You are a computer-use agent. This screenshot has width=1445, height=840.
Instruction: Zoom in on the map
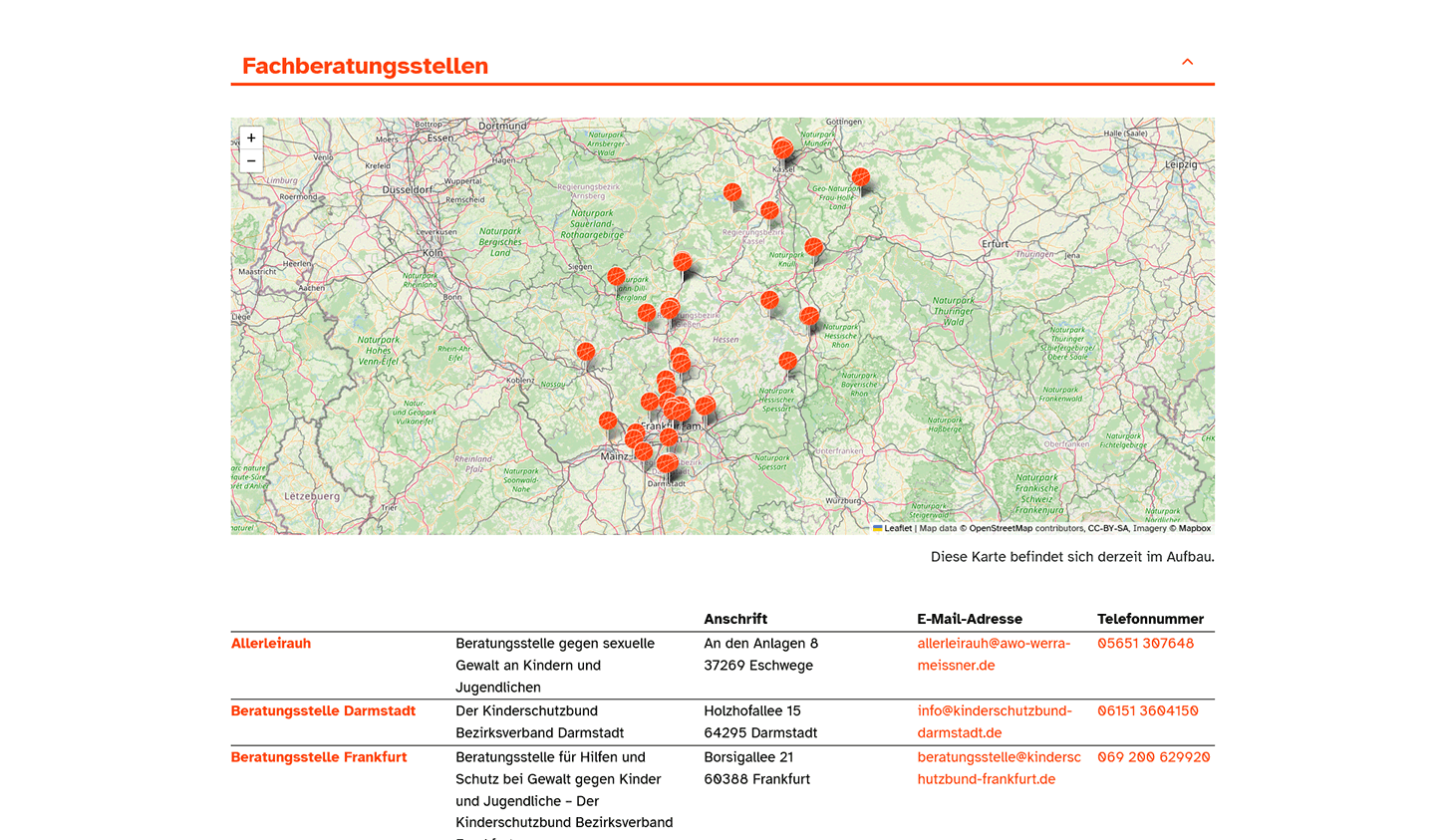coord(251,138)
